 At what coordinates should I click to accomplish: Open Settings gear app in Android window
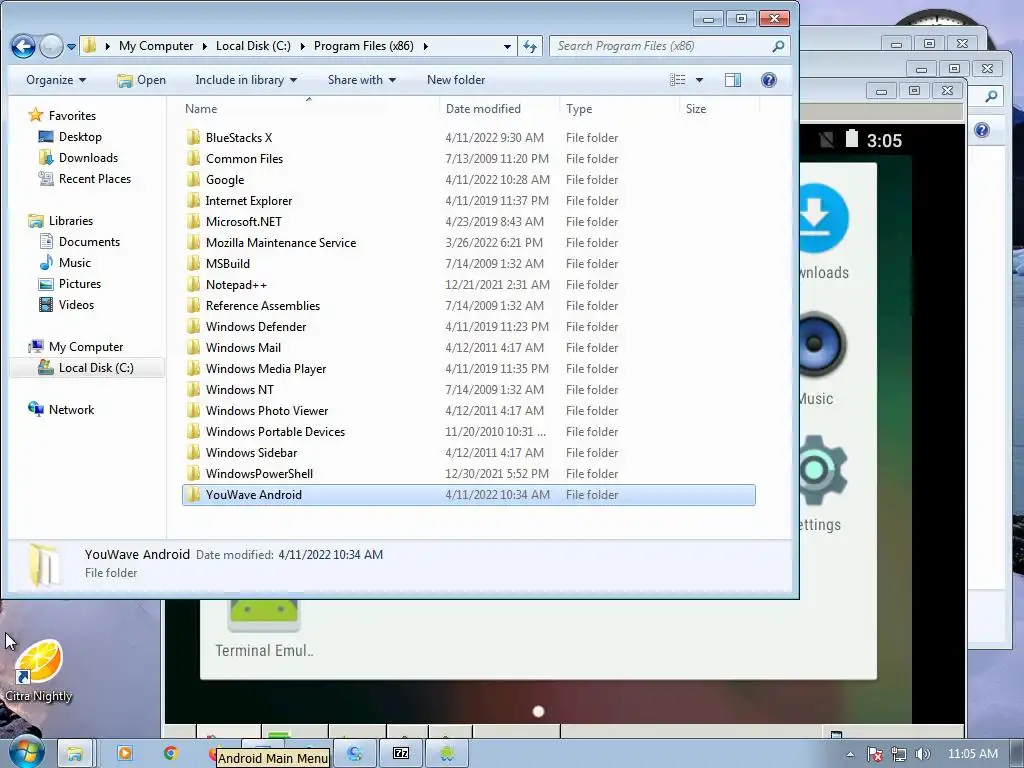coord(822,485)
